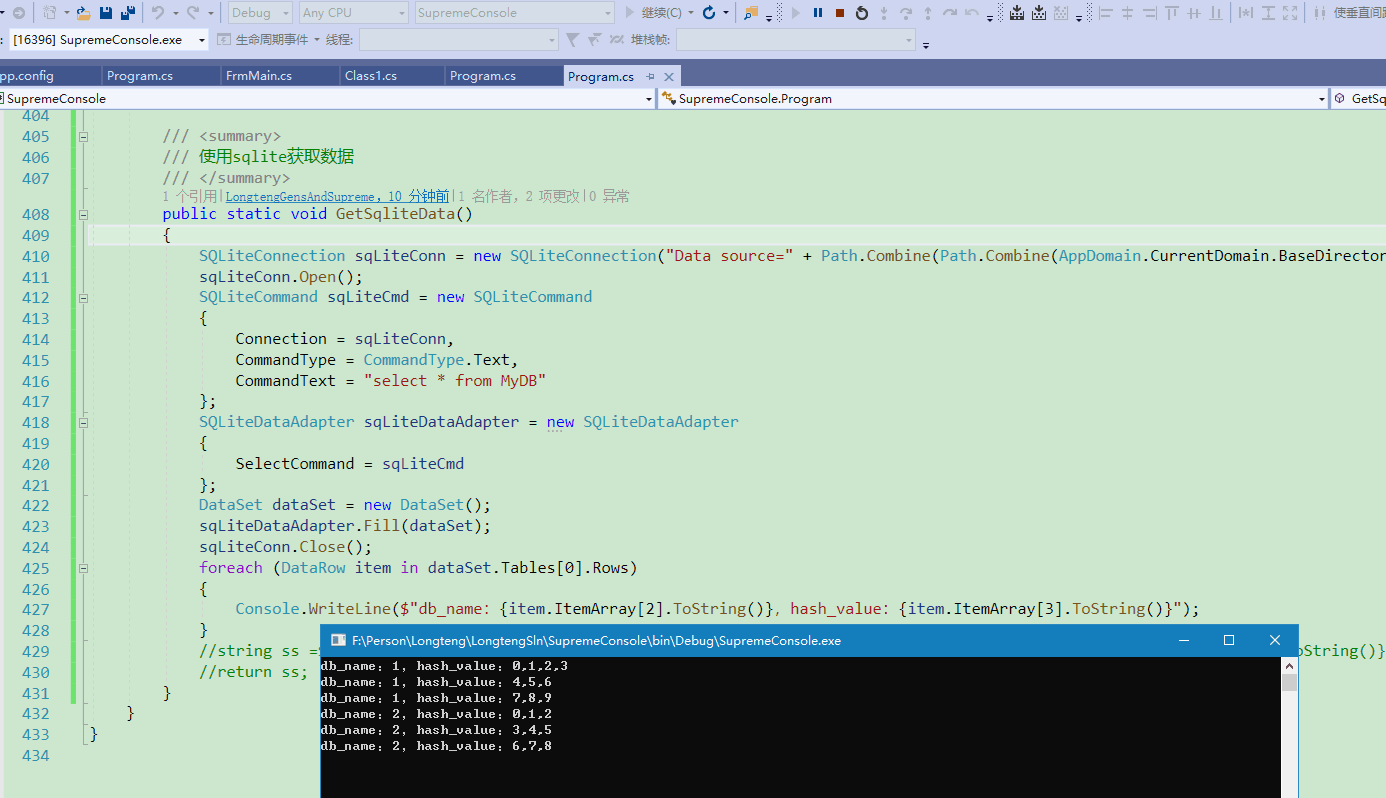Collapse the SQLiteCommand initializer at line 412

point(84,297)
